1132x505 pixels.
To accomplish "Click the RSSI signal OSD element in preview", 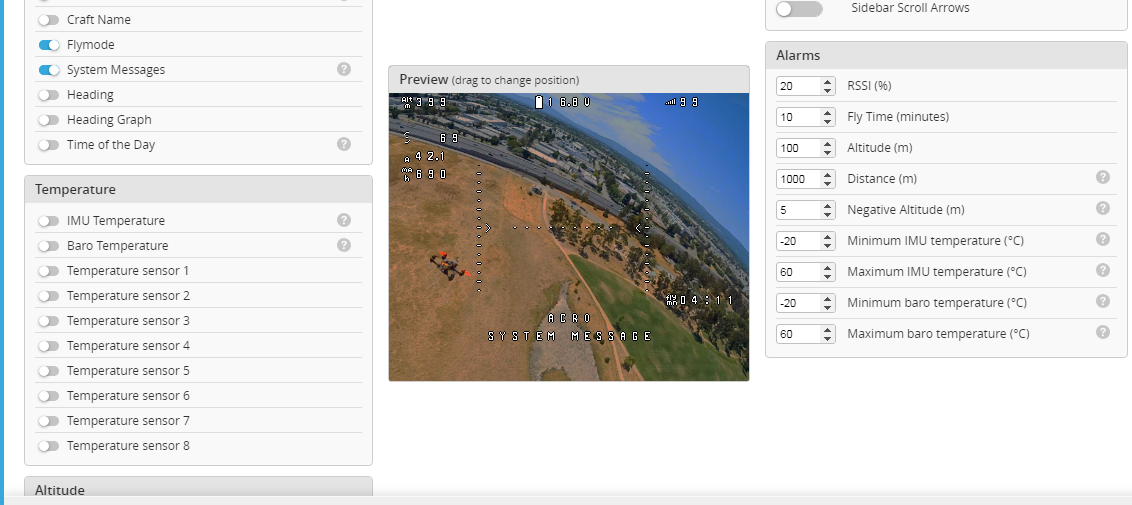I will coord(682,102).
